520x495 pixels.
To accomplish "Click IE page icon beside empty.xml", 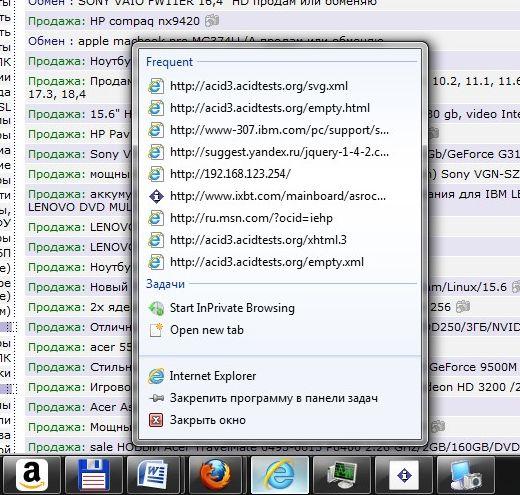I will 156,262.
